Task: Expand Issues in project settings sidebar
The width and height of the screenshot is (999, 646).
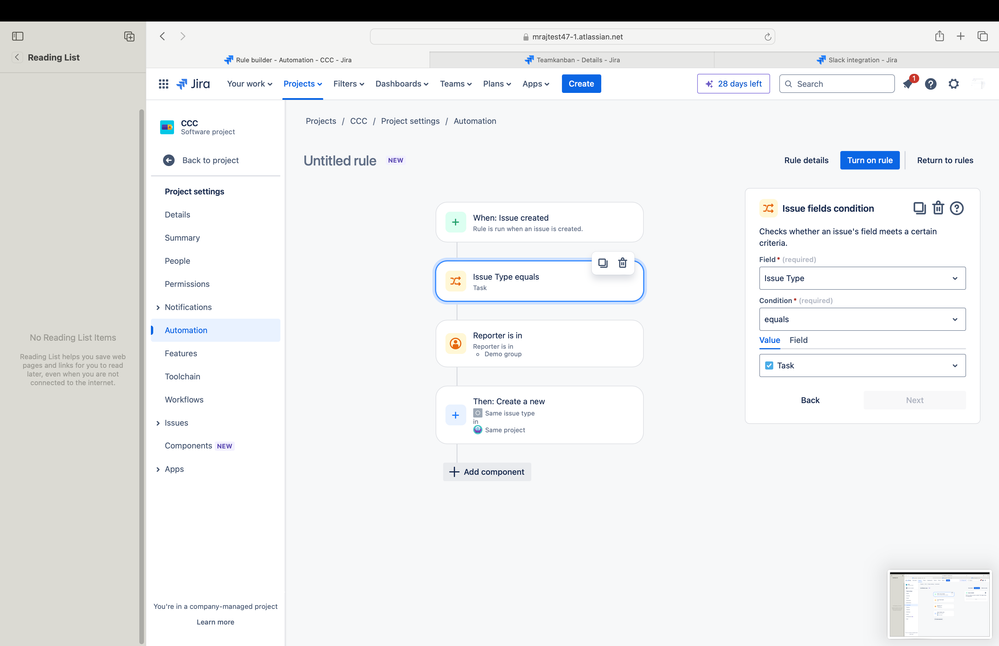Action: pyautogui.click(x=158, y=423)
